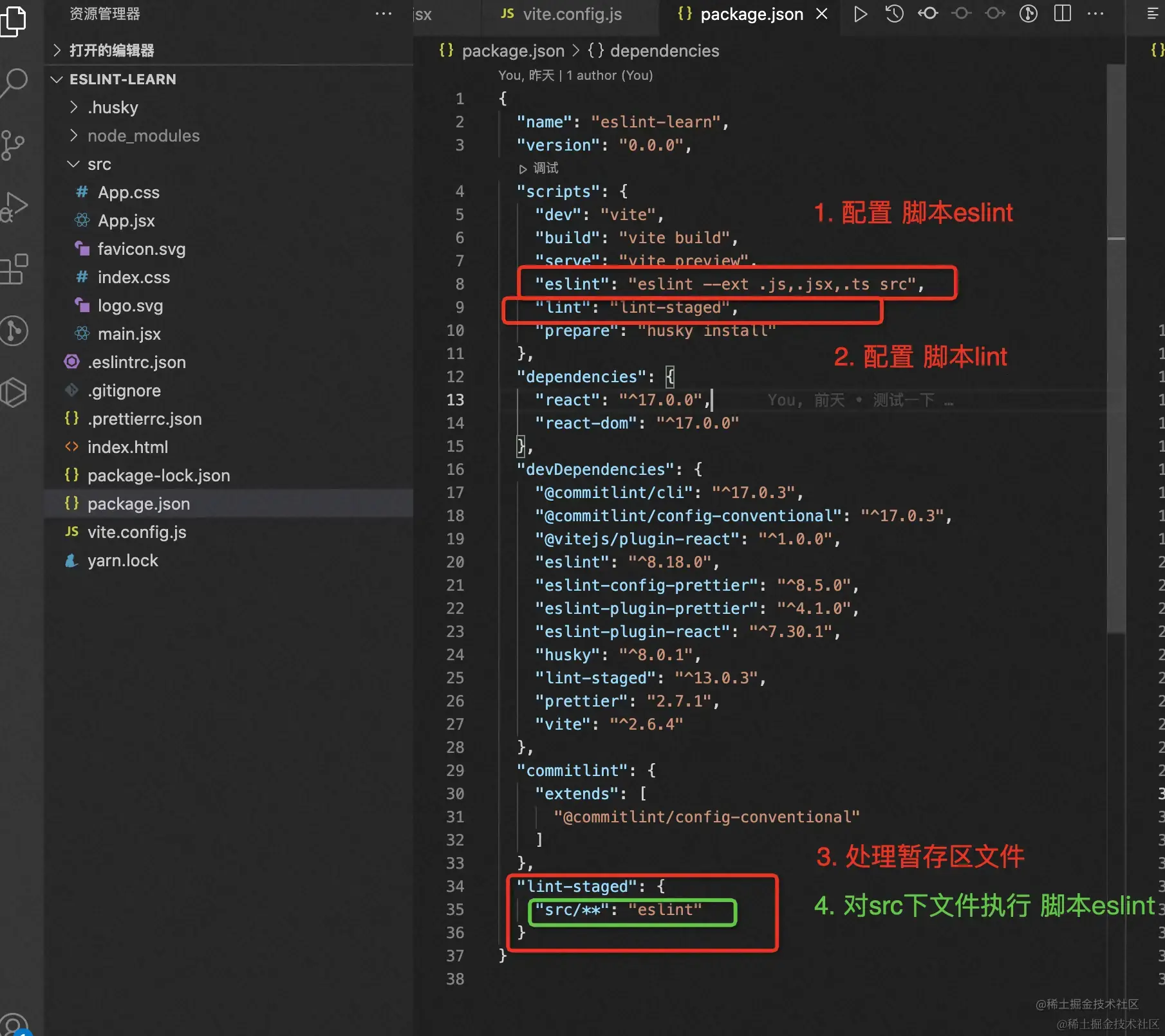Click the editor vertical scrollbar
1165x1036 pixels.
(x=1116, y=347)
